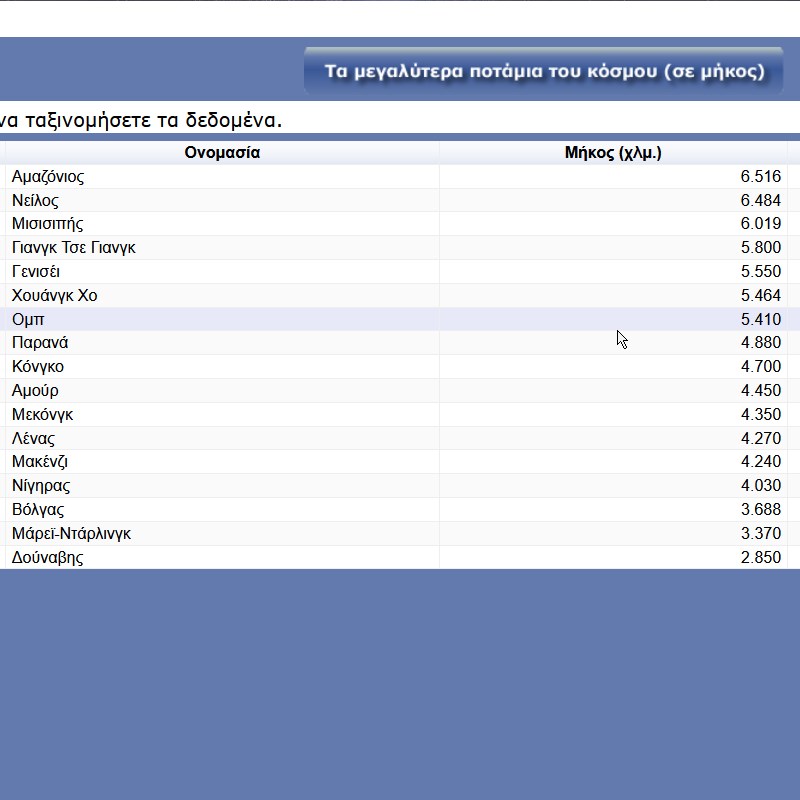The height and width of the screenshot is (800, 800).
Task: Select the Νείλος name cell
Action: point(222,200)
